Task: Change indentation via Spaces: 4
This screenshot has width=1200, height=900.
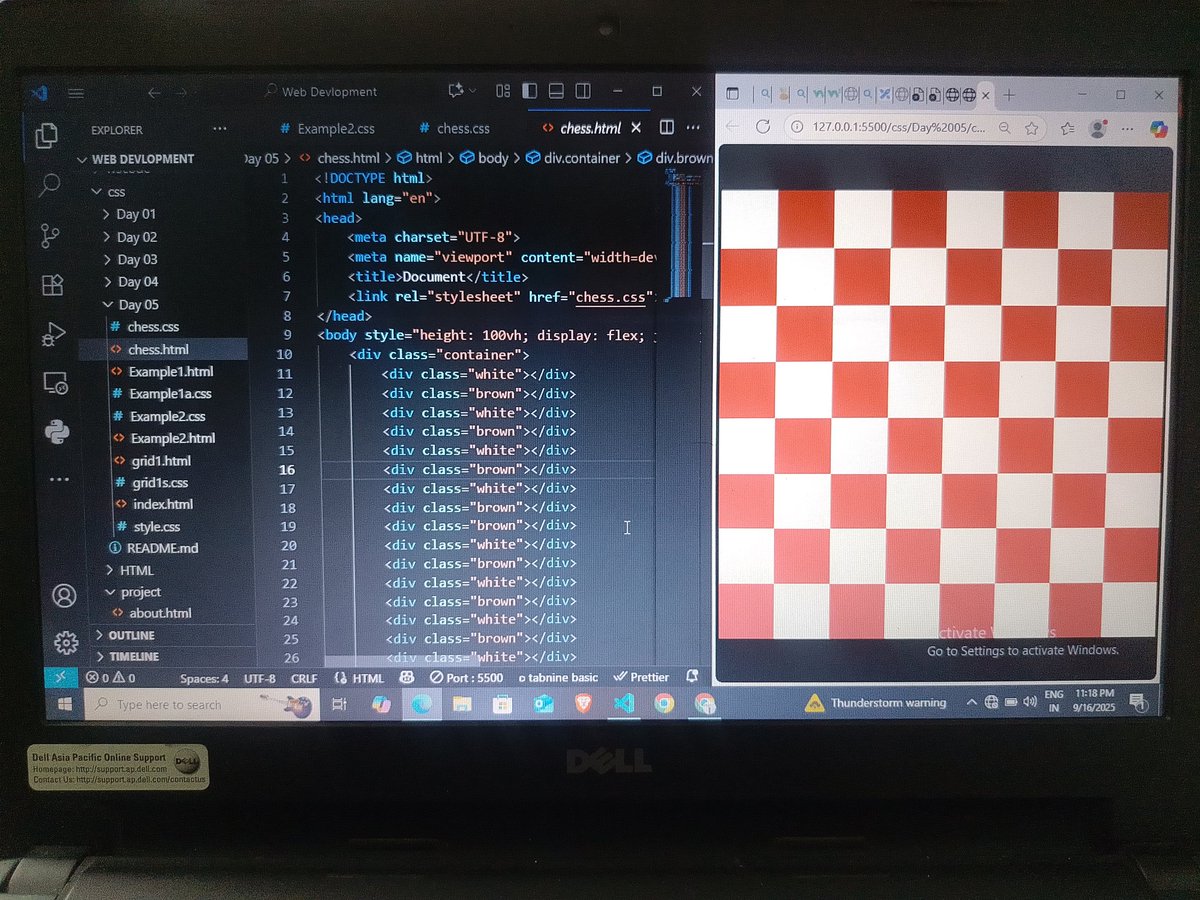Action: (x=203, y=678)
